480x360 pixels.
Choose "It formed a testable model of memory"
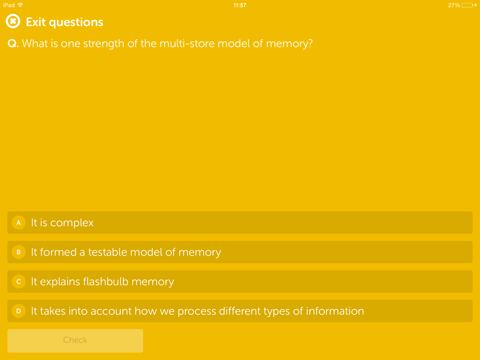pyautogui.click(x=240, y=252)
